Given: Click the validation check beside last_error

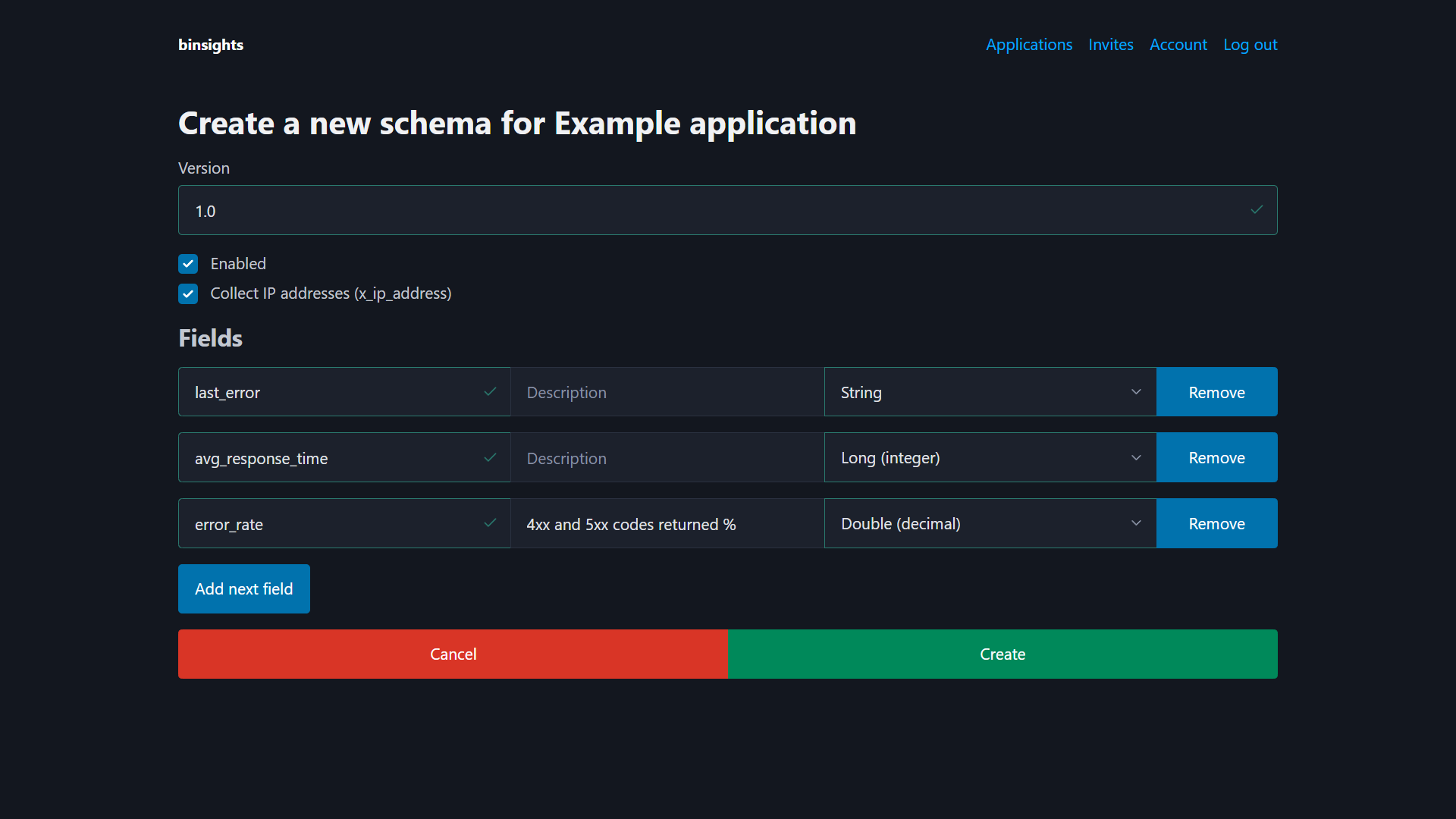Looking at the screenshot, I should point(490,392).
